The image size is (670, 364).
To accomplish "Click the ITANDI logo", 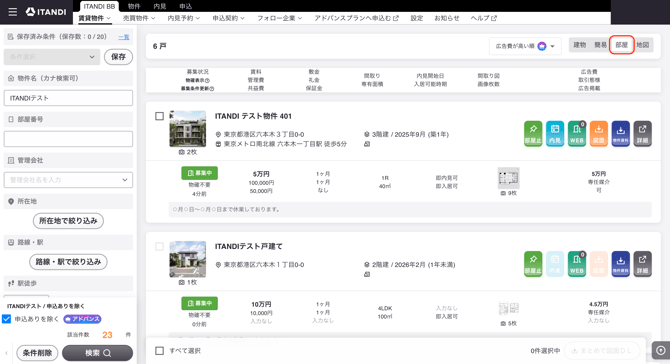I will click(46, 12).
